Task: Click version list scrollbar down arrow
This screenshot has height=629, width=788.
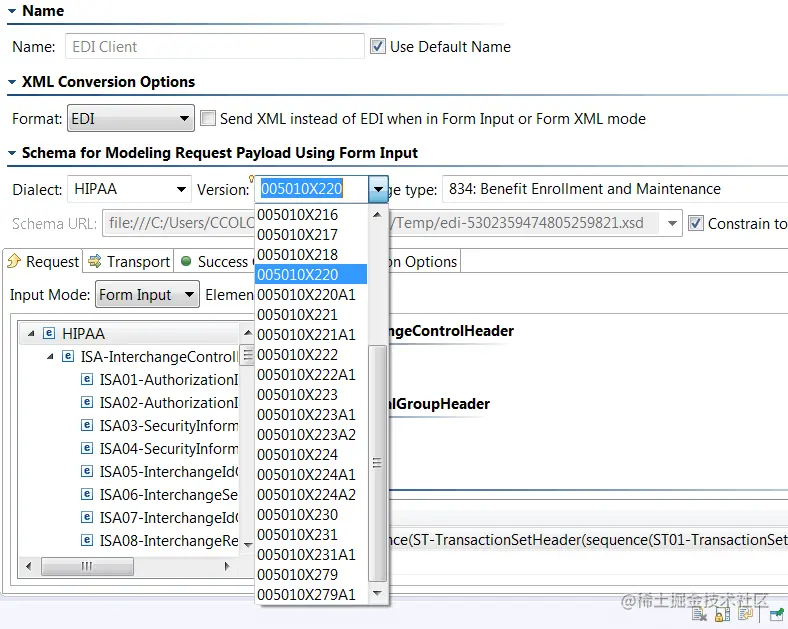Action: (377, 593)
